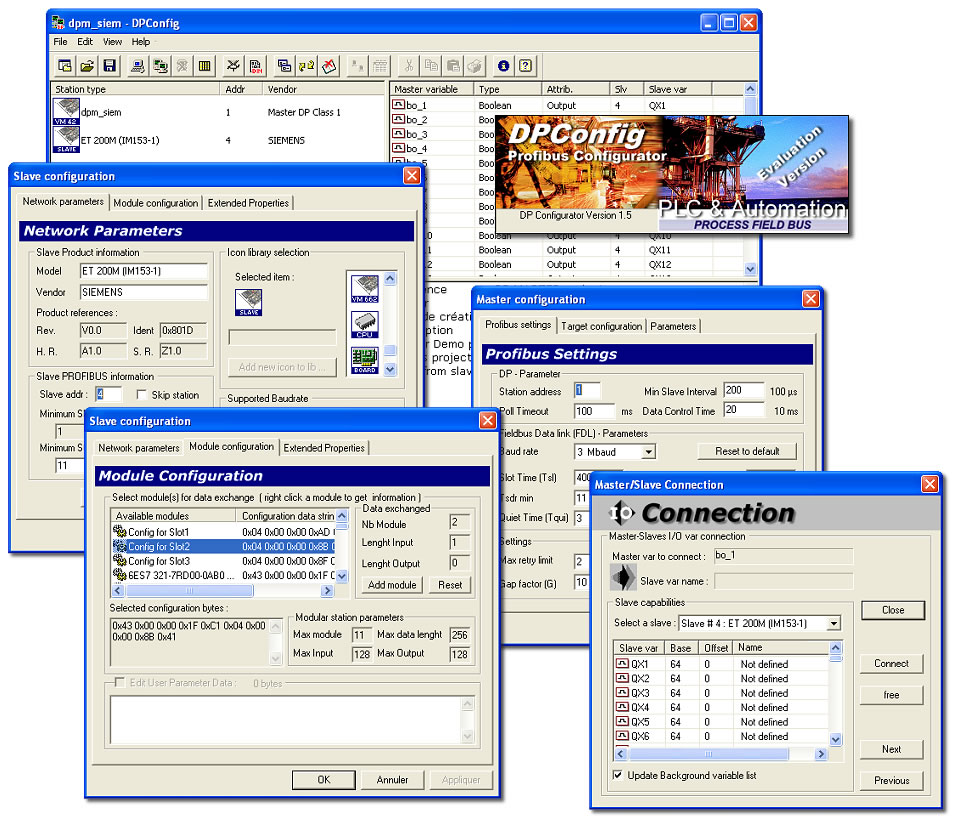Image resolution: width=957 pixels, height=820 pixels.
Task: Click the yellow columns toolbar icon
Action: [204, 66]
